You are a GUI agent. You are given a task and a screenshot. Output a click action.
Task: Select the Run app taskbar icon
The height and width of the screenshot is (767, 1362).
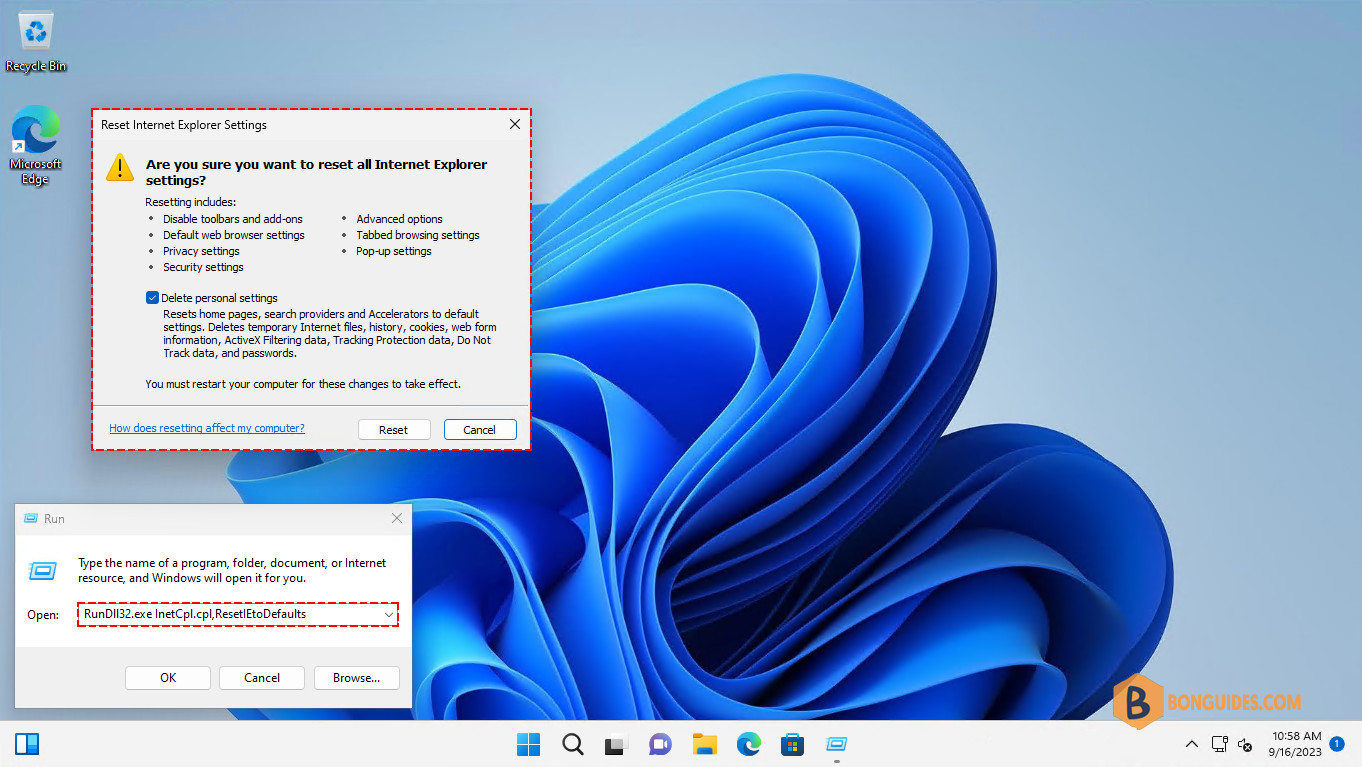(837, 744)
